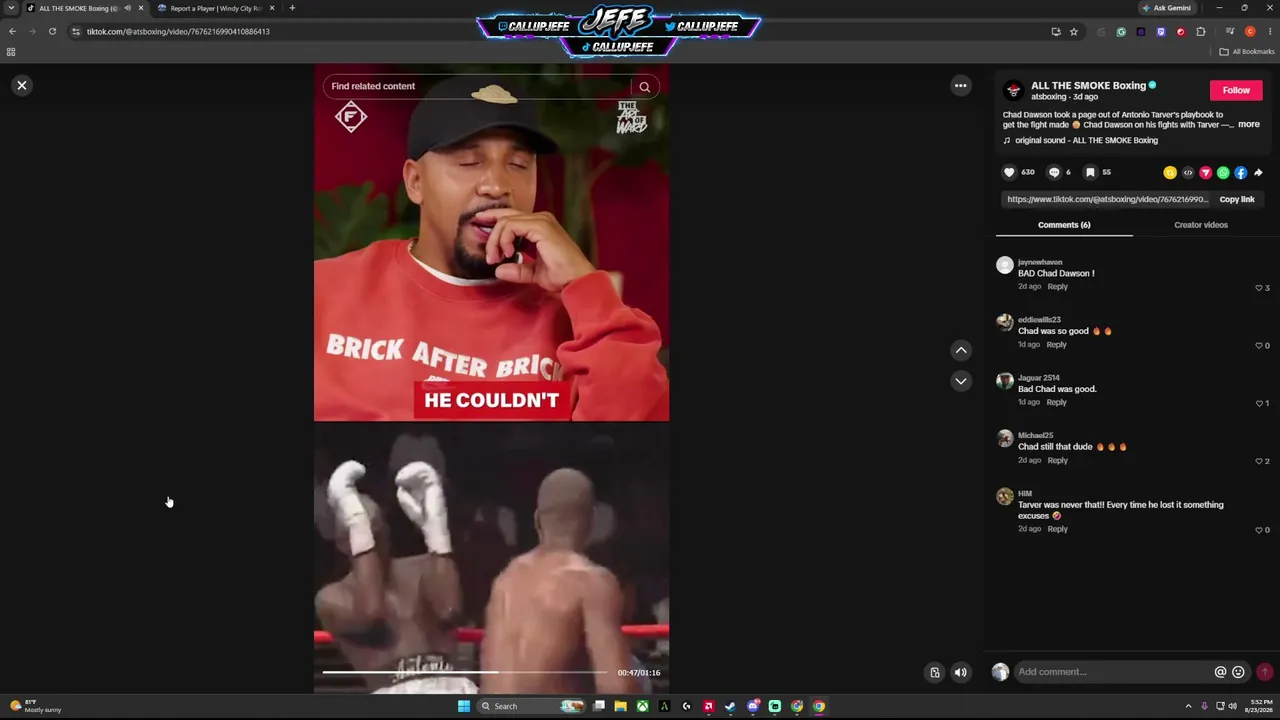Image resolution: width=1280 pixels, height=720 pixels.
Task: Open the apps grid in bookmarks bar
Action: (11, 52)
